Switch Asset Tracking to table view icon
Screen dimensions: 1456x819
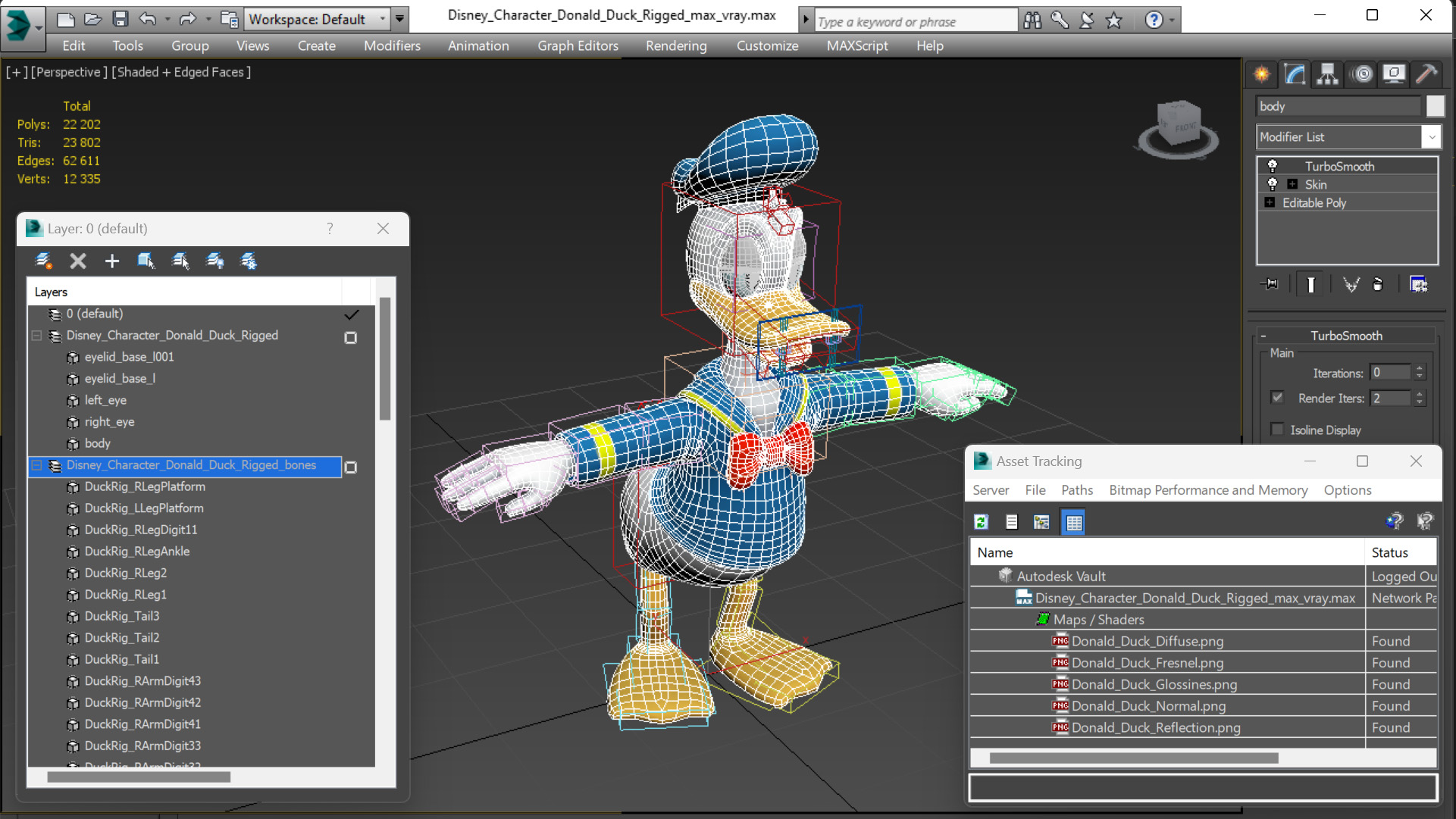pos(1074,522)
